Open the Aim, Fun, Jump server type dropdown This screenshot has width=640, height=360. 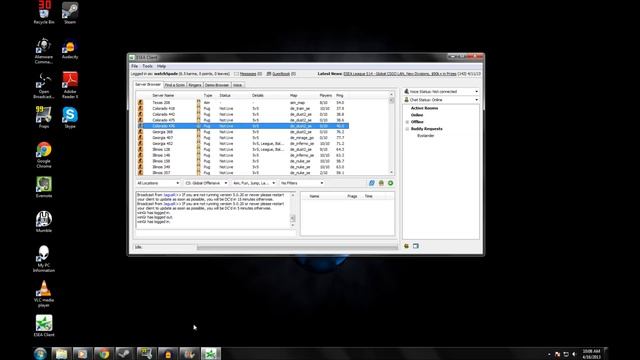(254, 183)
